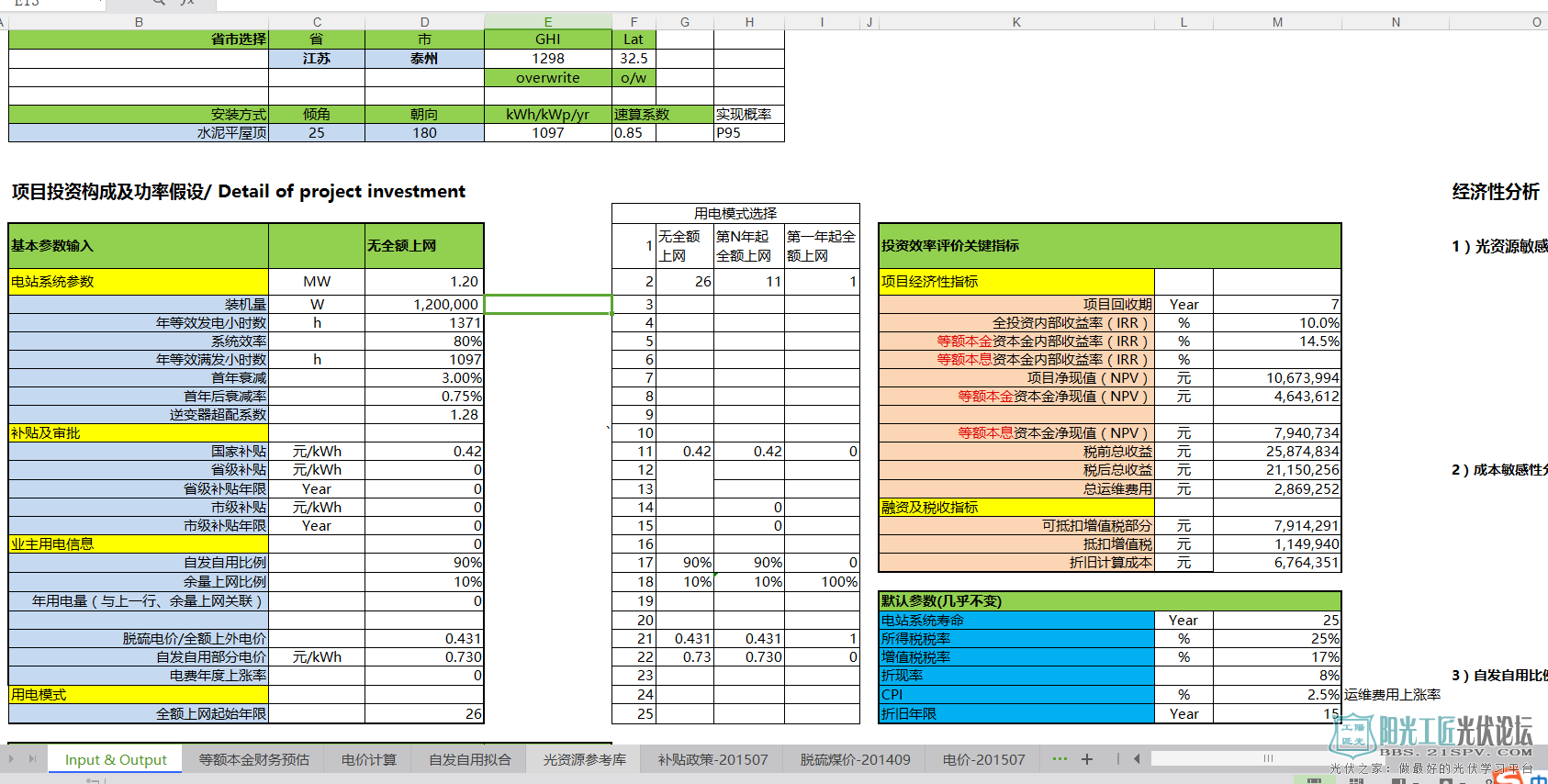Click the 折现率 8% value

1277,676
